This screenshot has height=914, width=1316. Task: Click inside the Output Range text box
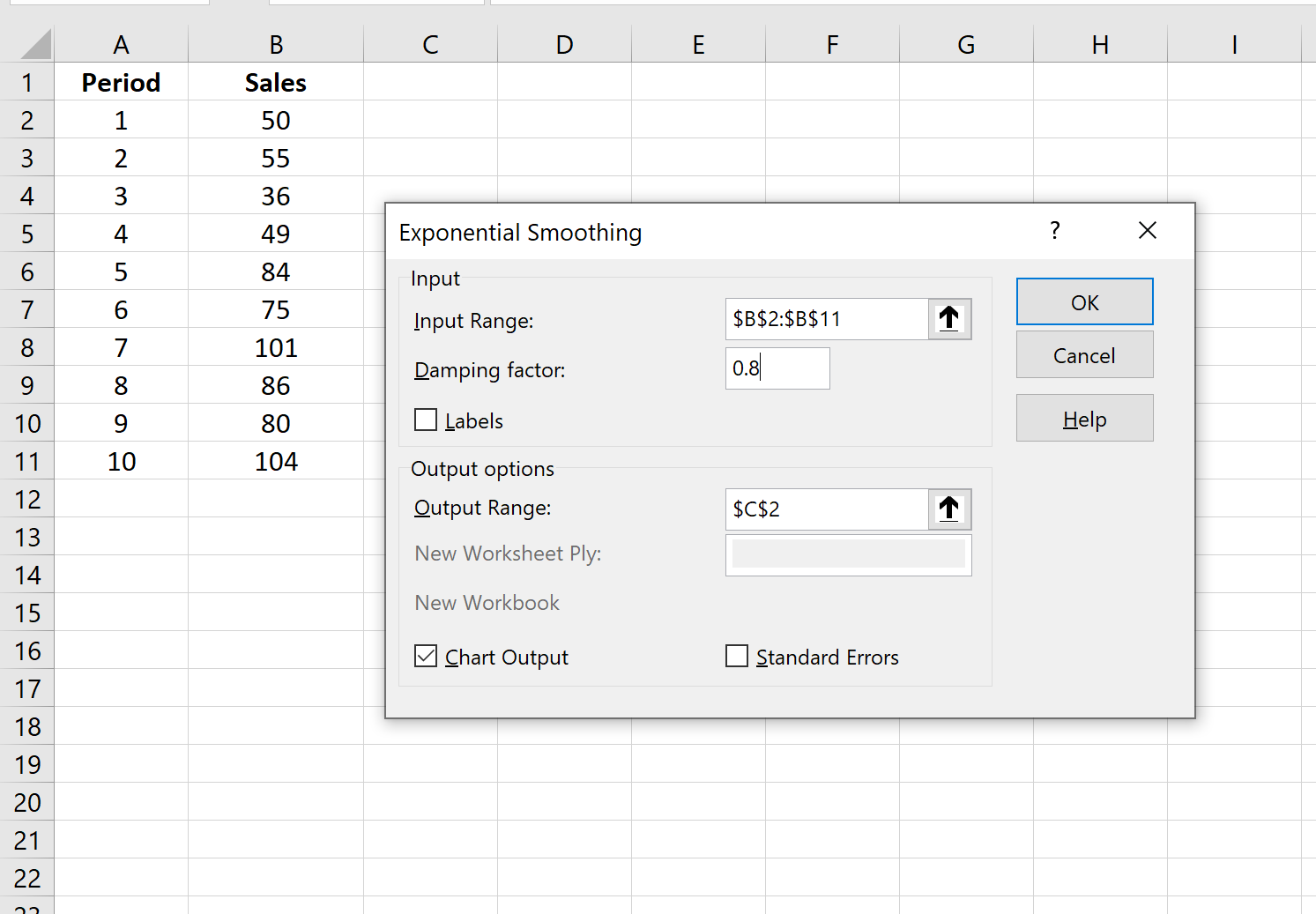pyautogui.click(x=824, y=509)
